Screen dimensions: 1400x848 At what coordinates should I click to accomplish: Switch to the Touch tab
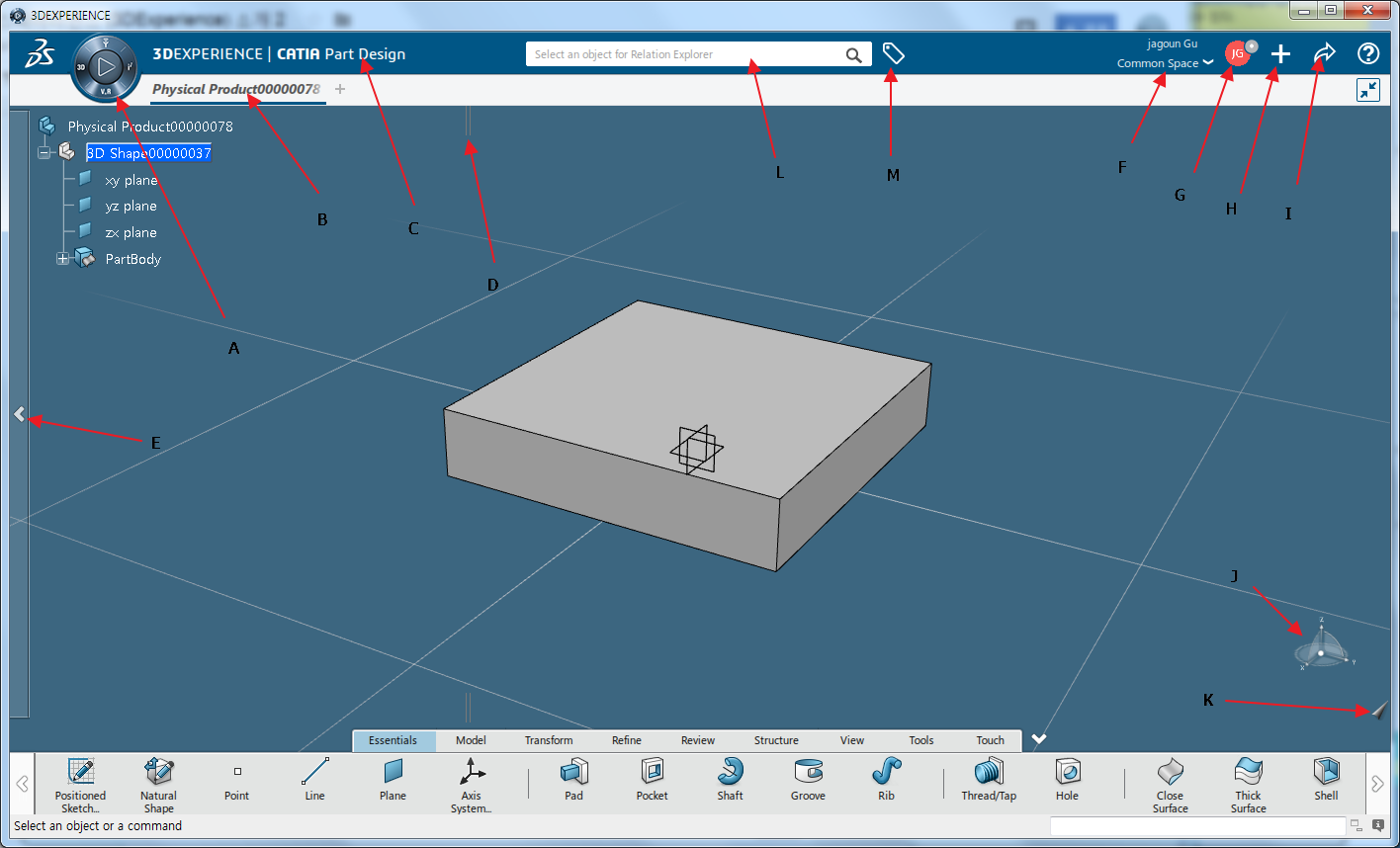click(x=991, y=740)
